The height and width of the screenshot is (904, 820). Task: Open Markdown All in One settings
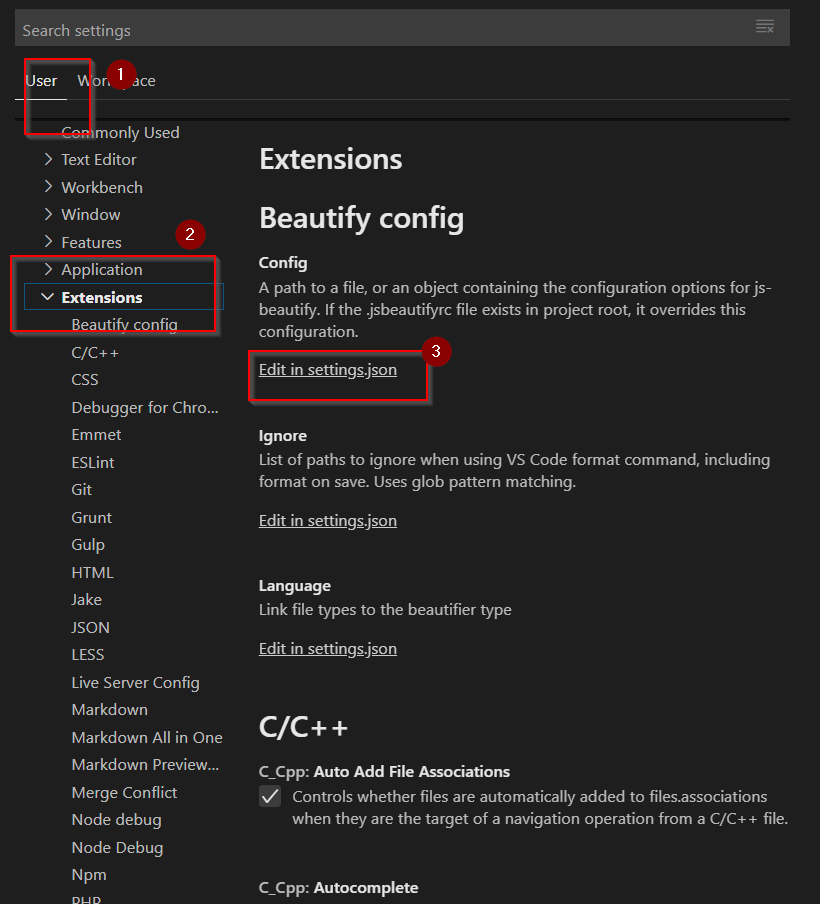[147, 737]
